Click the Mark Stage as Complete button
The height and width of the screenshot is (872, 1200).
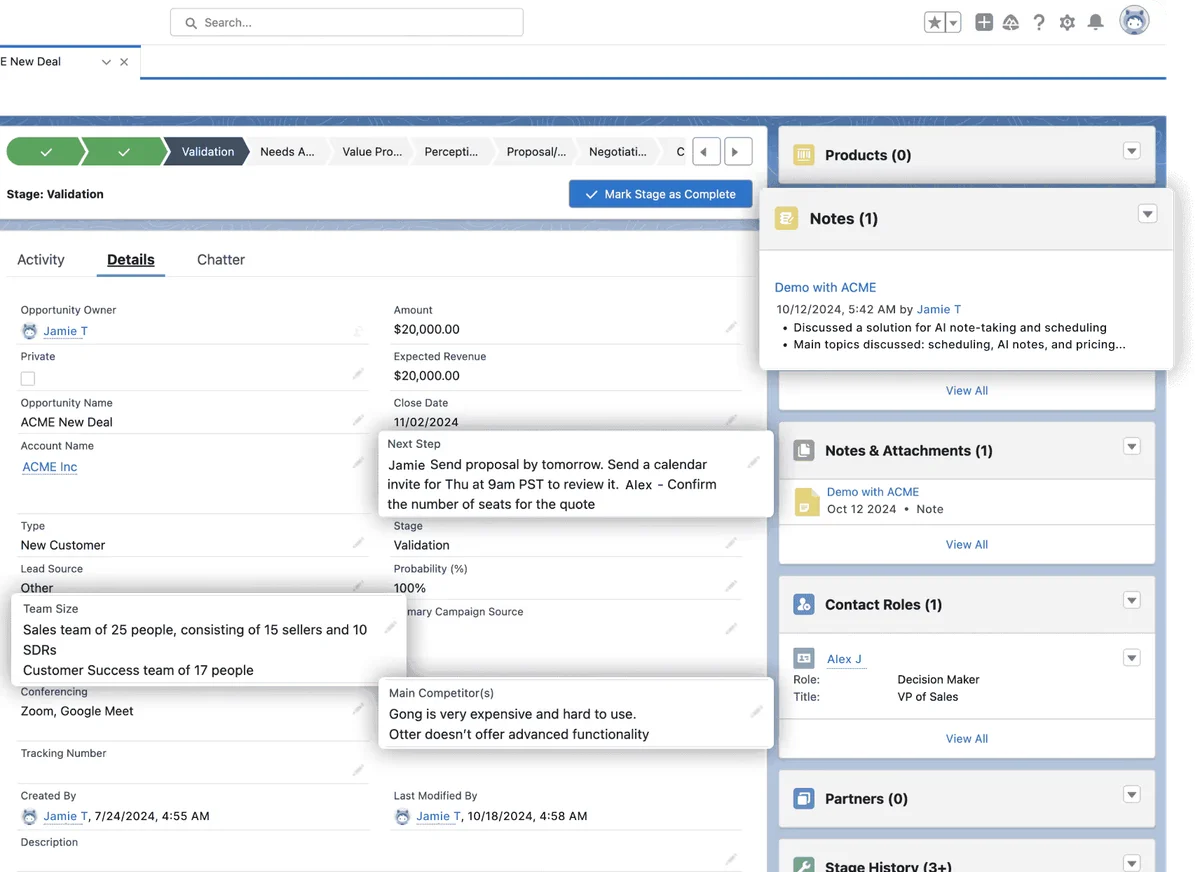(660, 194)
